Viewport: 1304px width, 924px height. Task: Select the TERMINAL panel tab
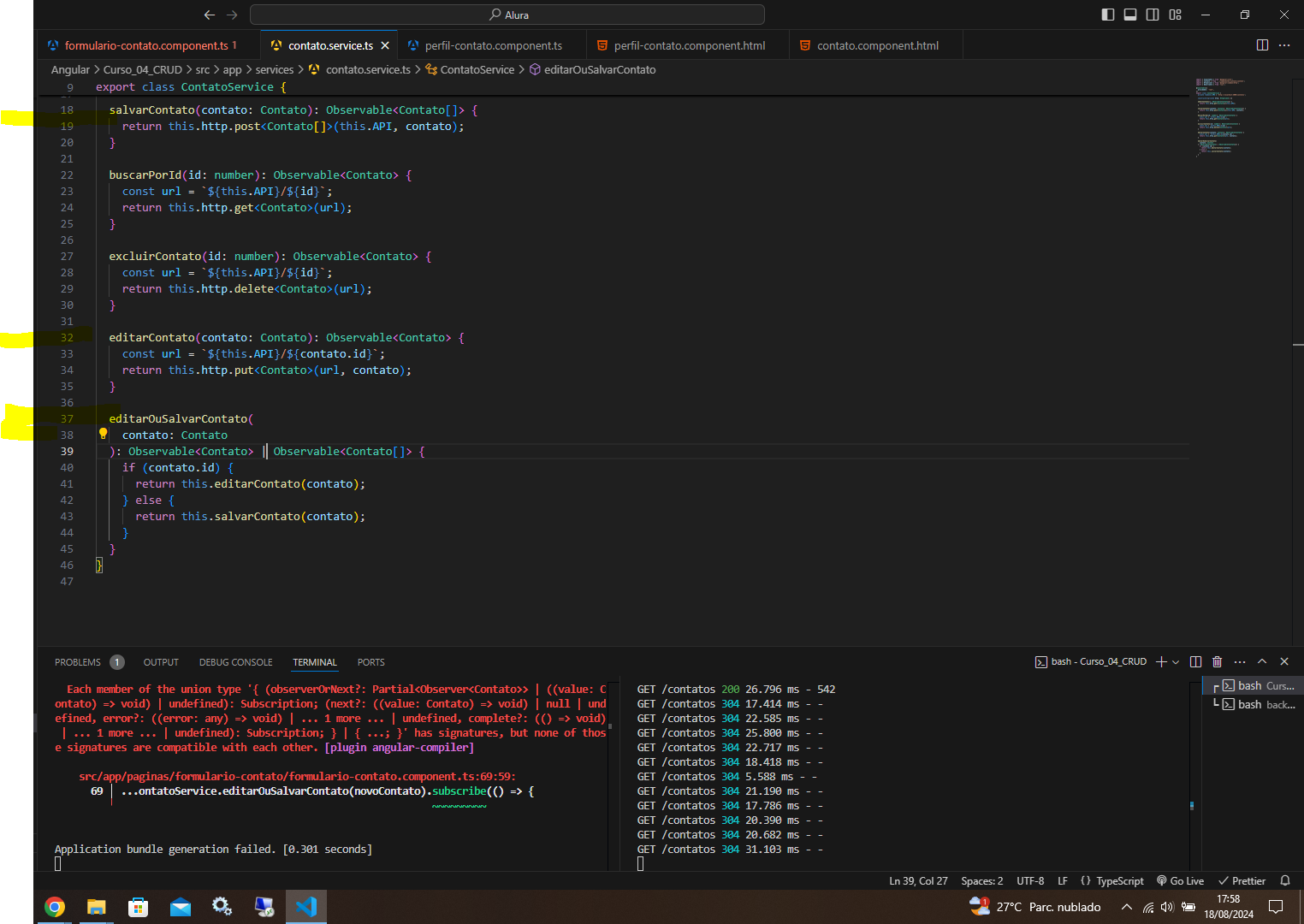click(x=315, y=662)
